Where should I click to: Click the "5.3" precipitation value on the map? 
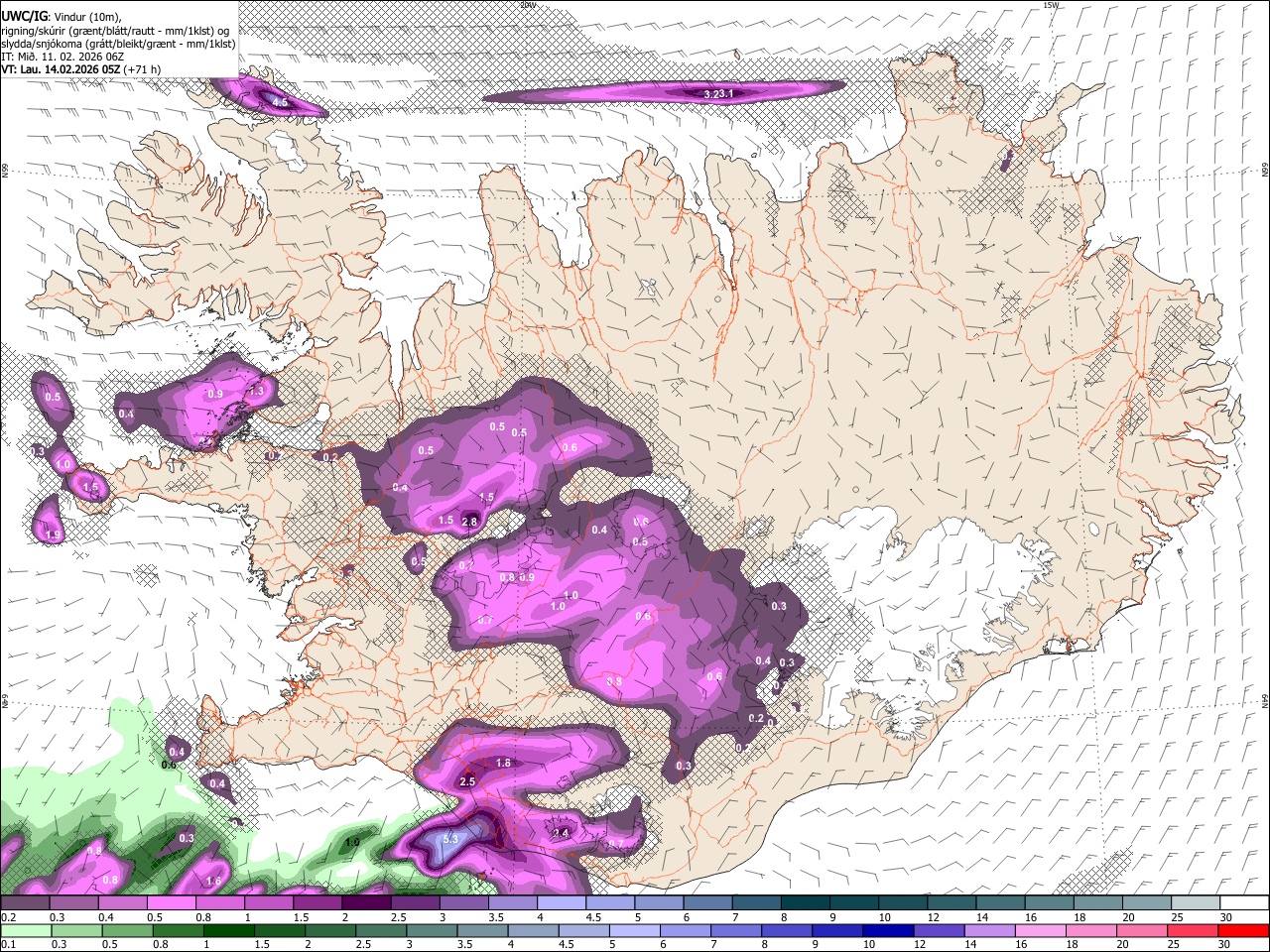pyautogui.click(x=449, y=839)
